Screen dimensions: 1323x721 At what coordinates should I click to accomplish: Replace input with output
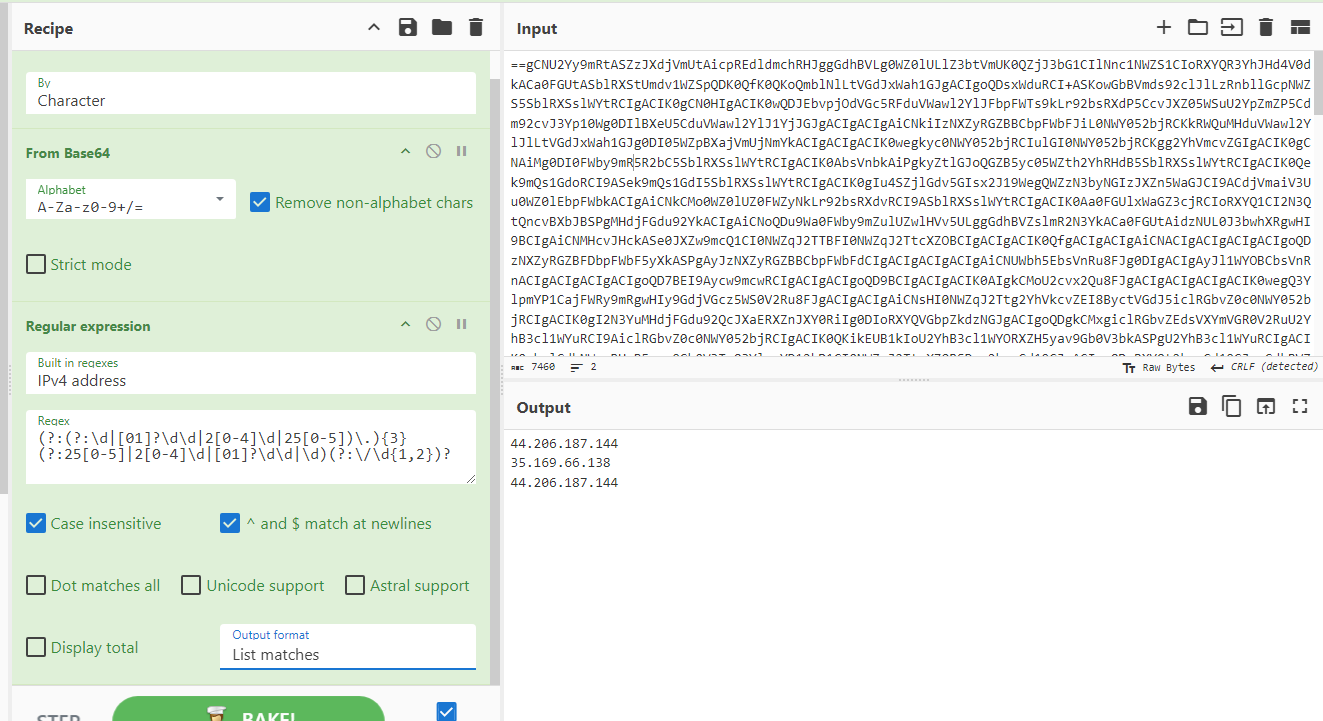click(1266, 406)
